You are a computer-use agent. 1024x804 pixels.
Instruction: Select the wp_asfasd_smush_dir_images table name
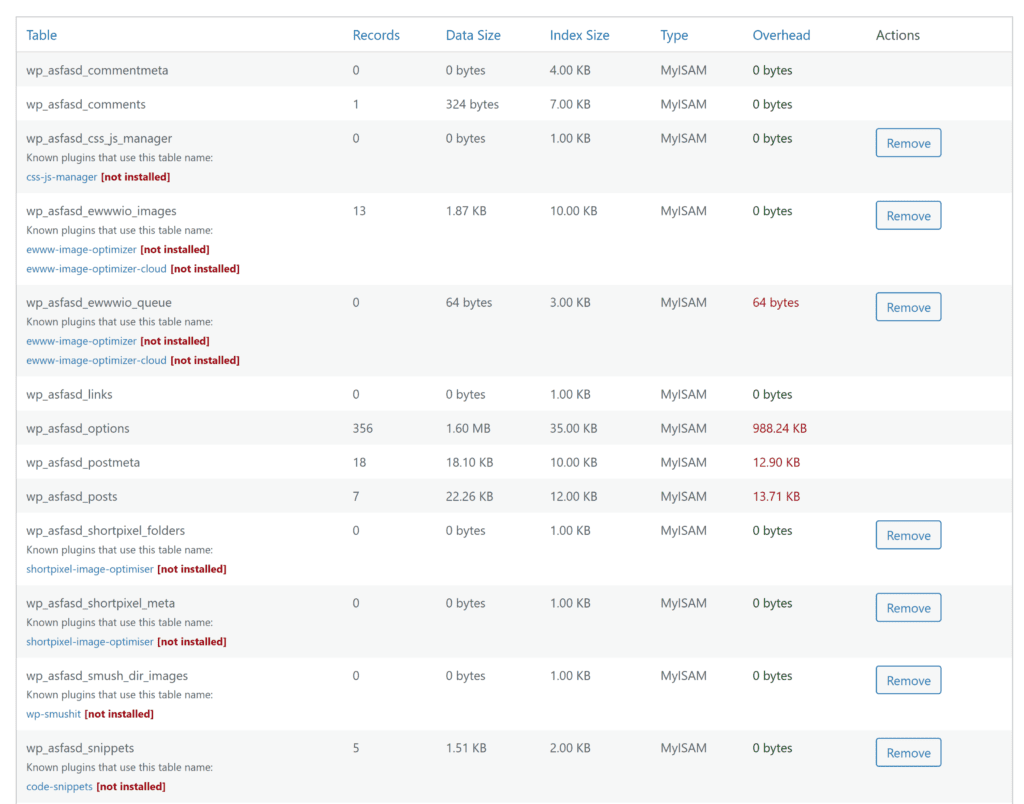click(107, 675)
